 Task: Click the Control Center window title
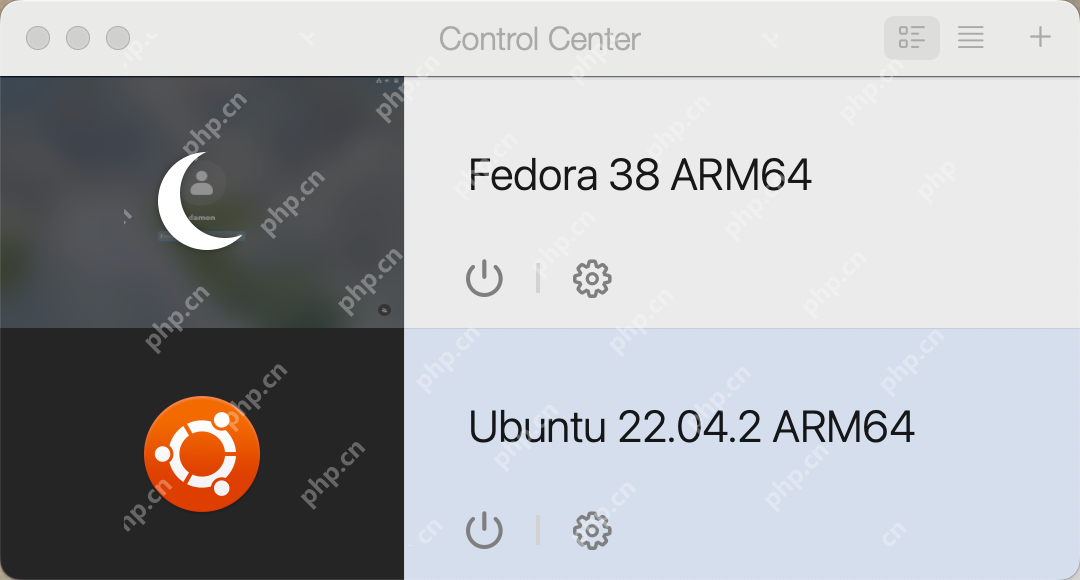tap(540, 38)
